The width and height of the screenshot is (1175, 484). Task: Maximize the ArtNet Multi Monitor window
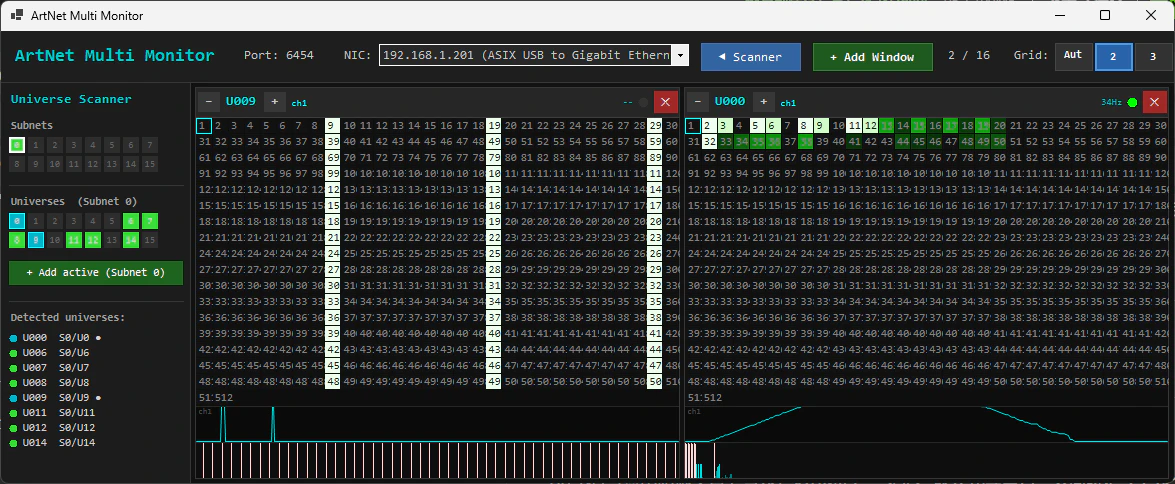click(1105, 15)
